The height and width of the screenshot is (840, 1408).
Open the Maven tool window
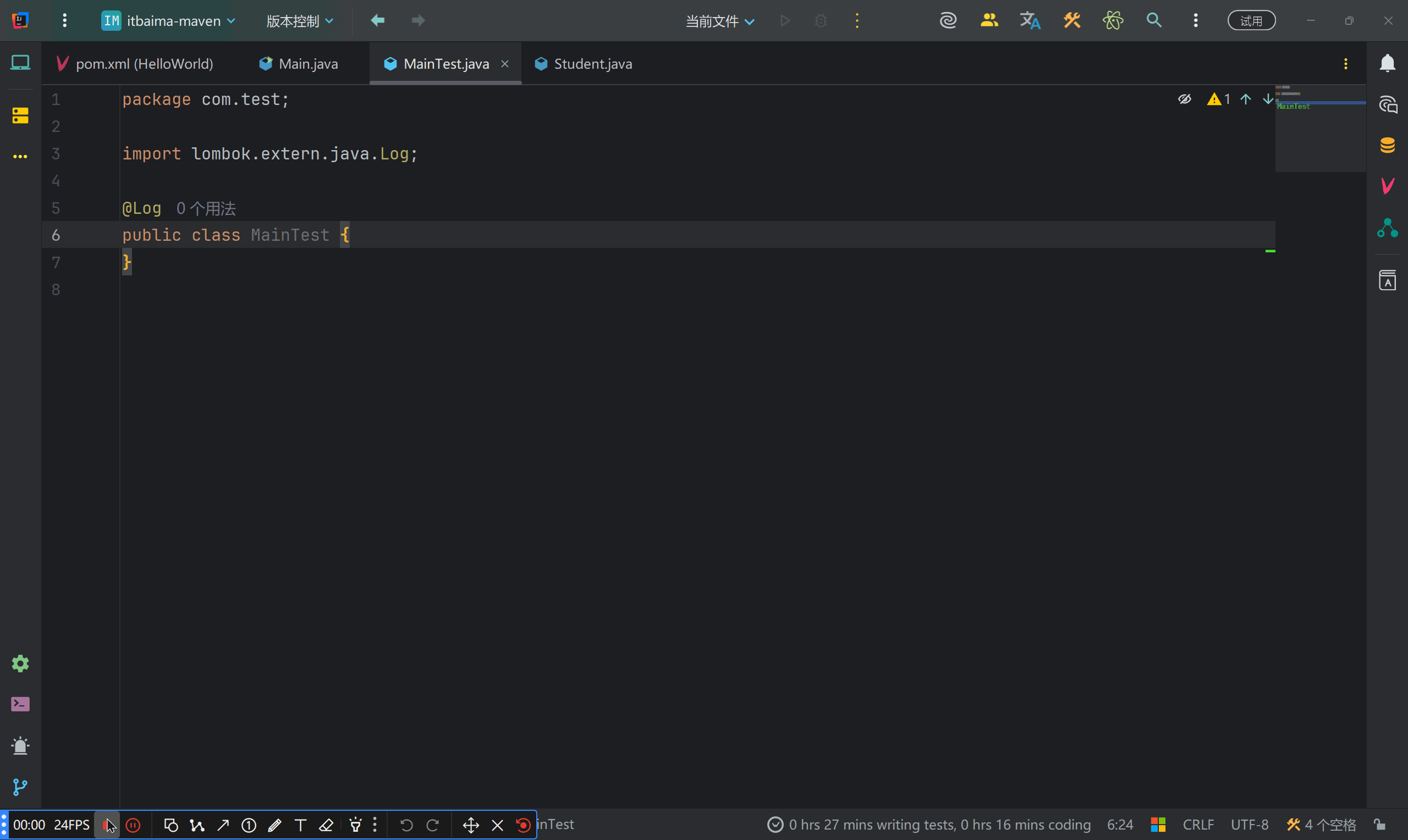[1387, 186]
